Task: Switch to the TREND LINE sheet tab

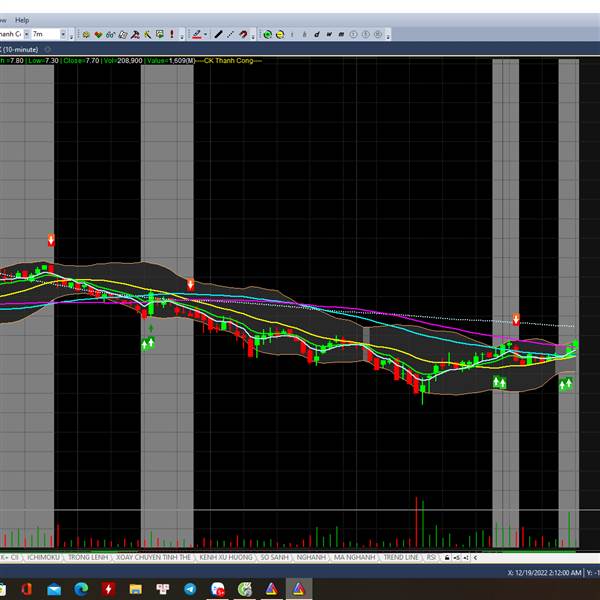Action: tap(401, 557)
